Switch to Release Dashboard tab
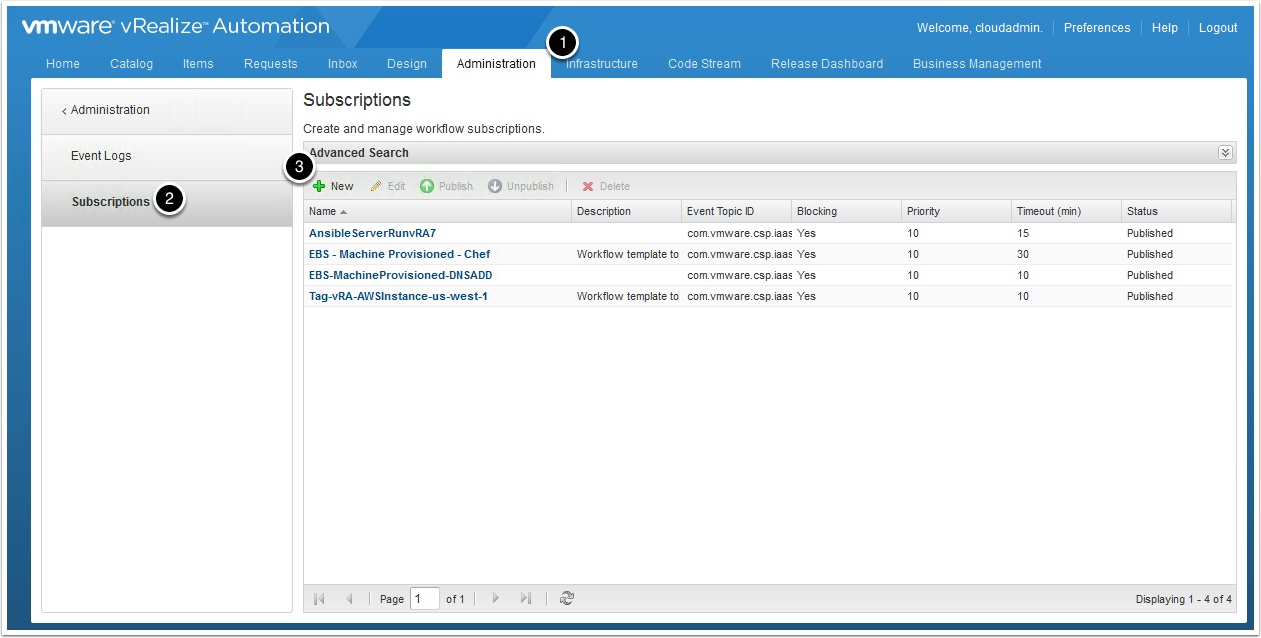 point(827,64)
